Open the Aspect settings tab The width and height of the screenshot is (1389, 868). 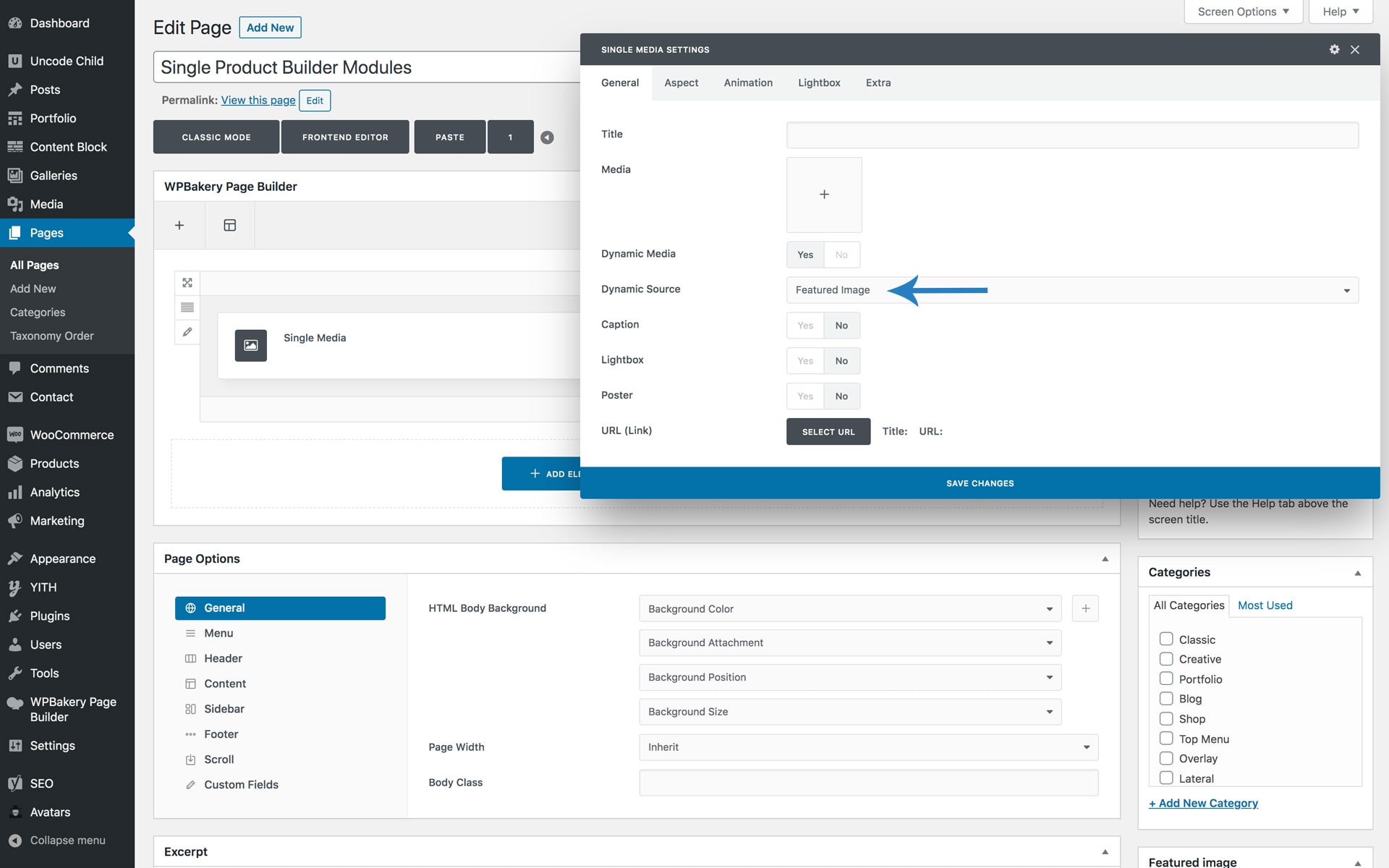tap(681, 82)
